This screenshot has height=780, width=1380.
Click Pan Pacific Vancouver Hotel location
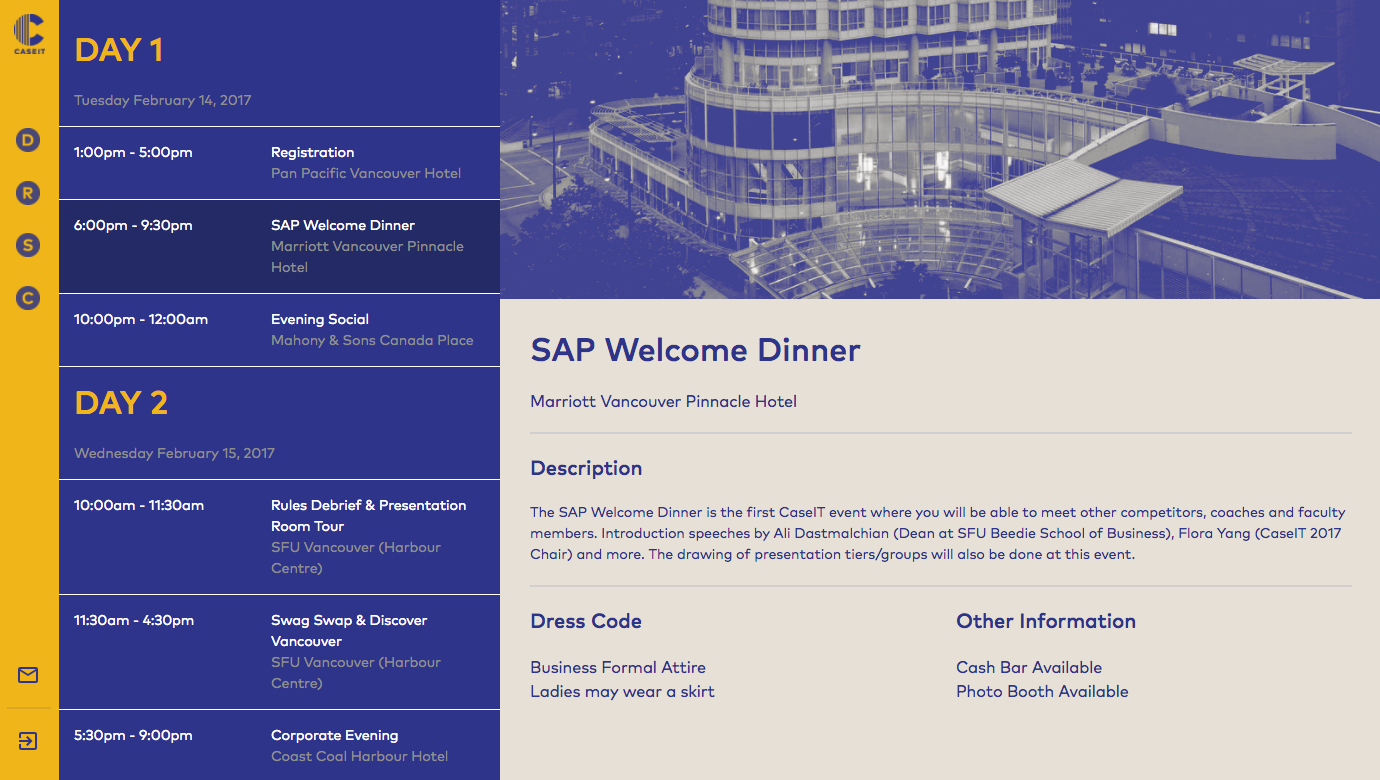point(366,174)
